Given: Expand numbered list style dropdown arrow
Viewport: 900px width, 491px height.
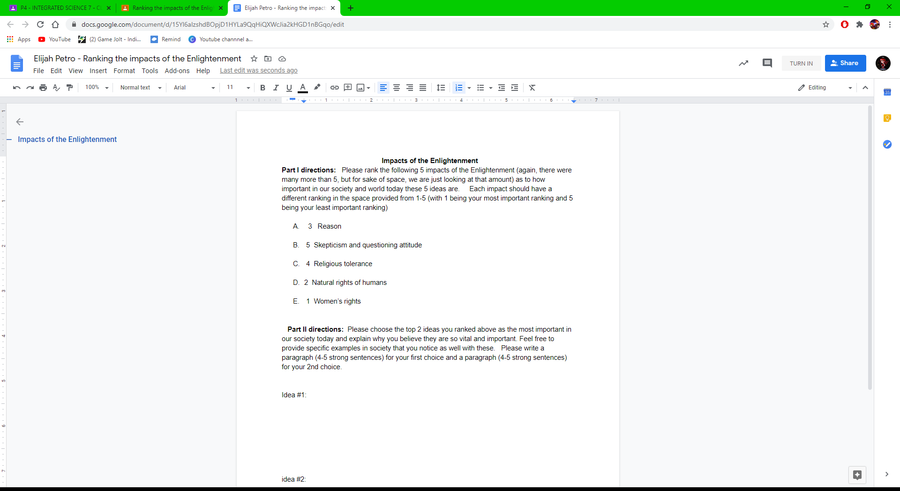Looking at the screenshot, I should click(x=469, y=88).
